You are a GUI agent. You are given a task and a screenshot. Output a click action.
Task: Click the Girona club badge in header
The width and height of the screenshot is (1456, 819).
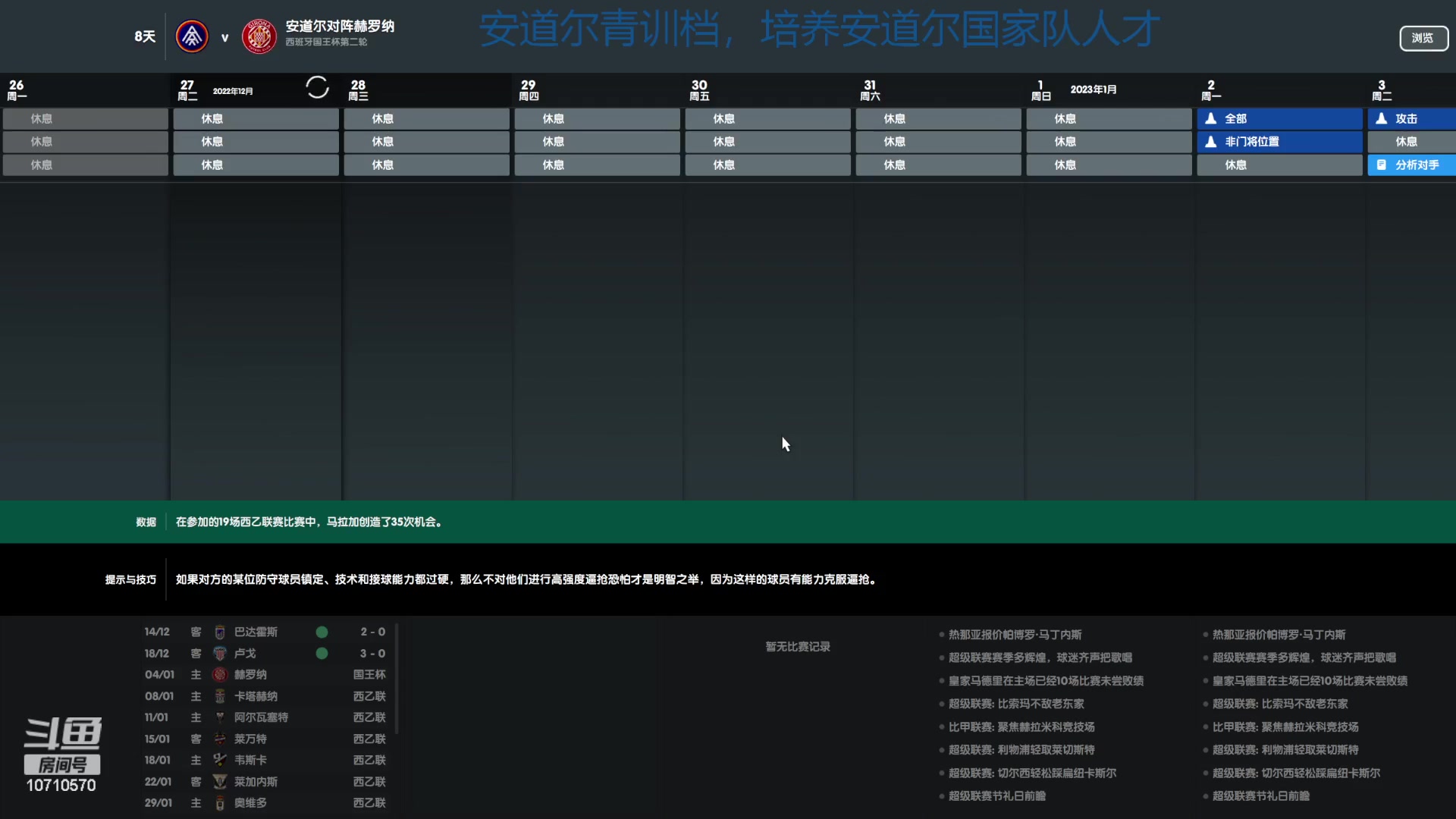coord(259,36)
